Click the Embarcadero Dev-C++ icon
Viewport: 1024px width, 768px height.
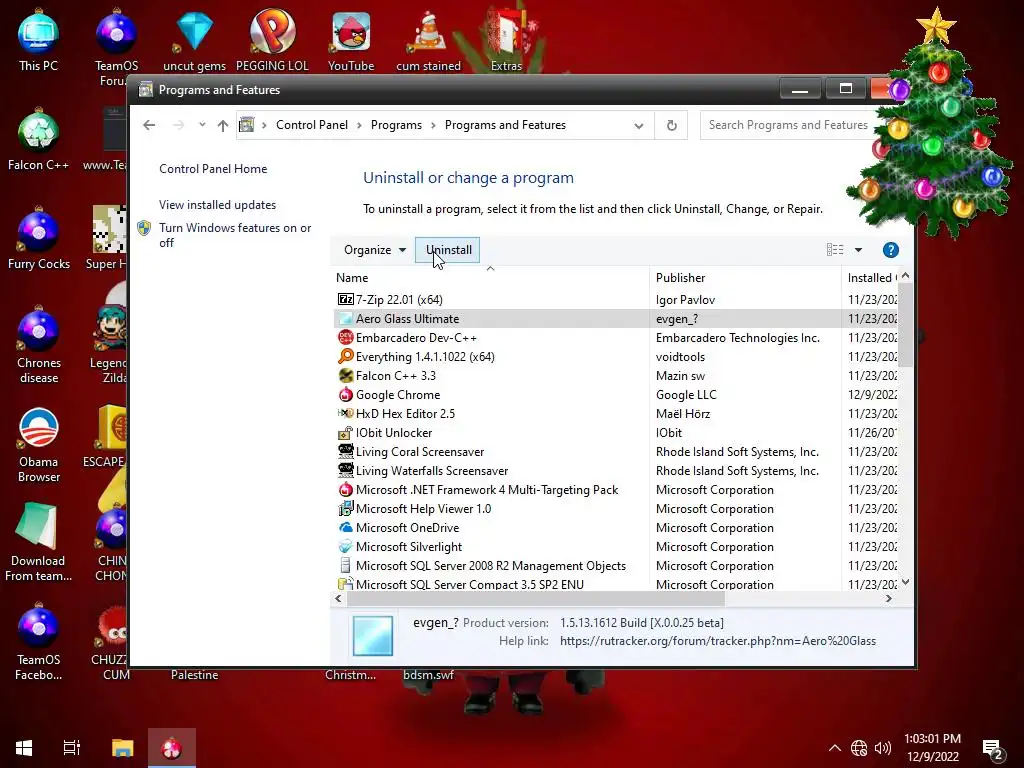345,337
